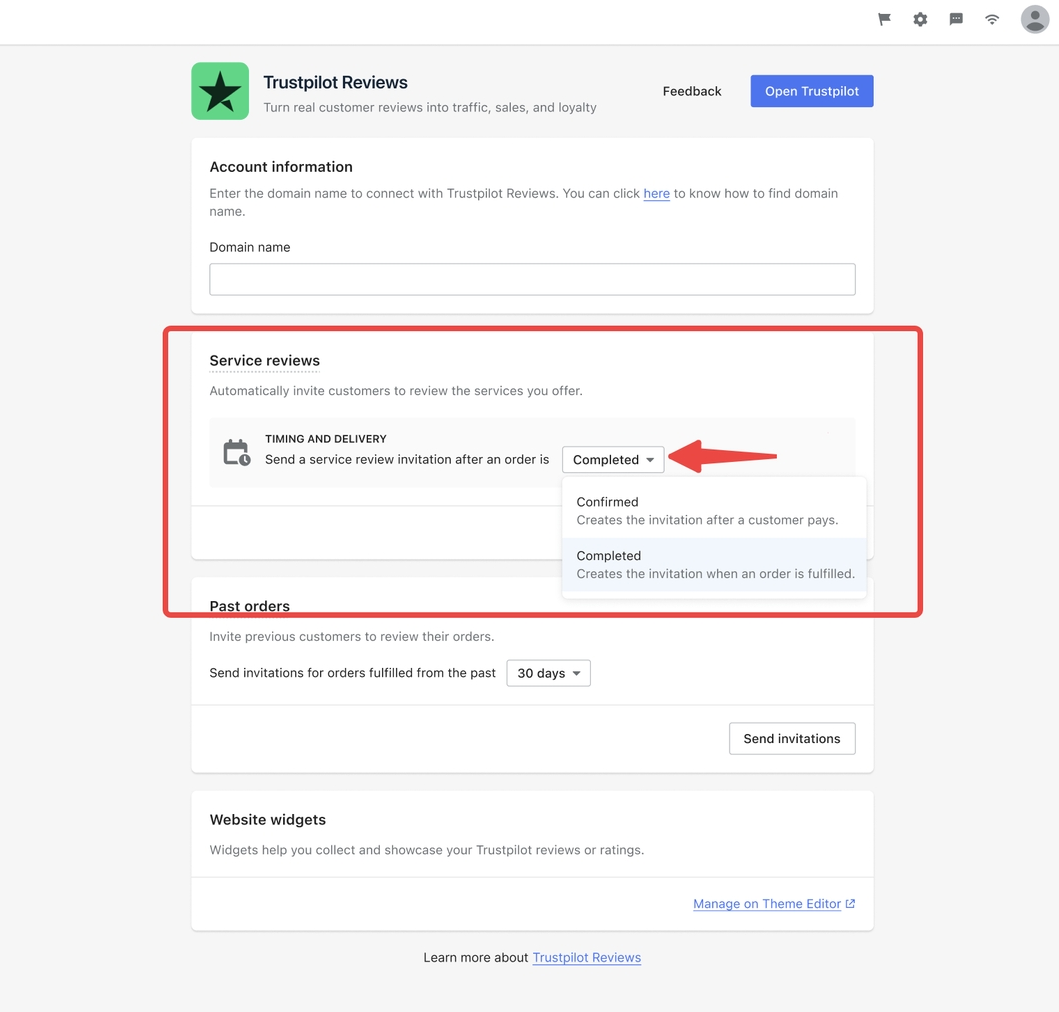Click the Past orders heading

(249, 606)
